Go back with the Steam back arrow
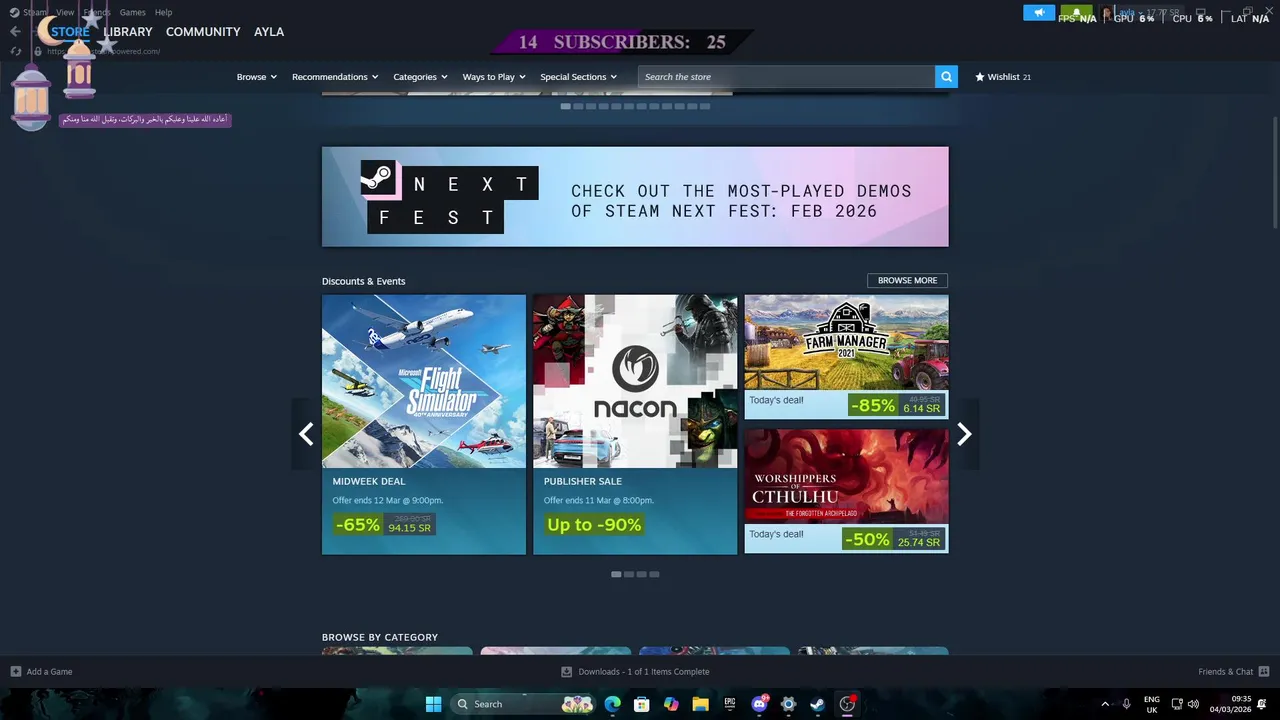This screenshot has width=1280, height=720. [15, 32]
